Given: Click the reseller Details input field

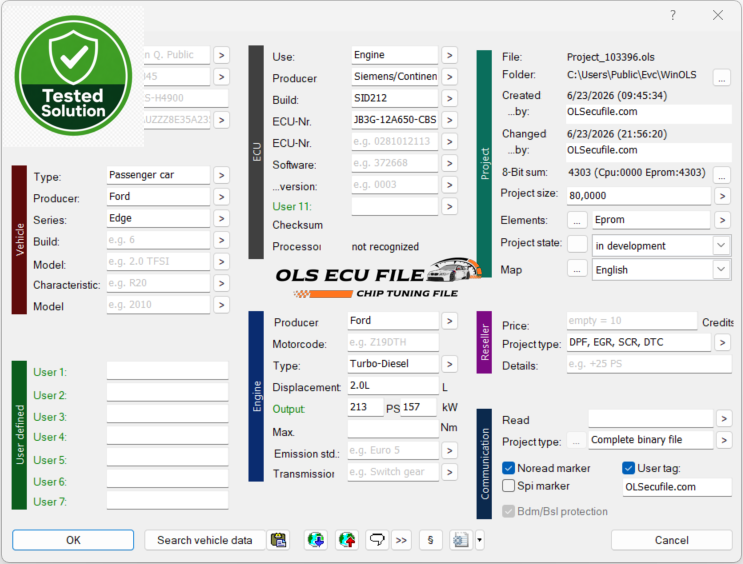Looking at the screenshot, I should click(649, 364).
